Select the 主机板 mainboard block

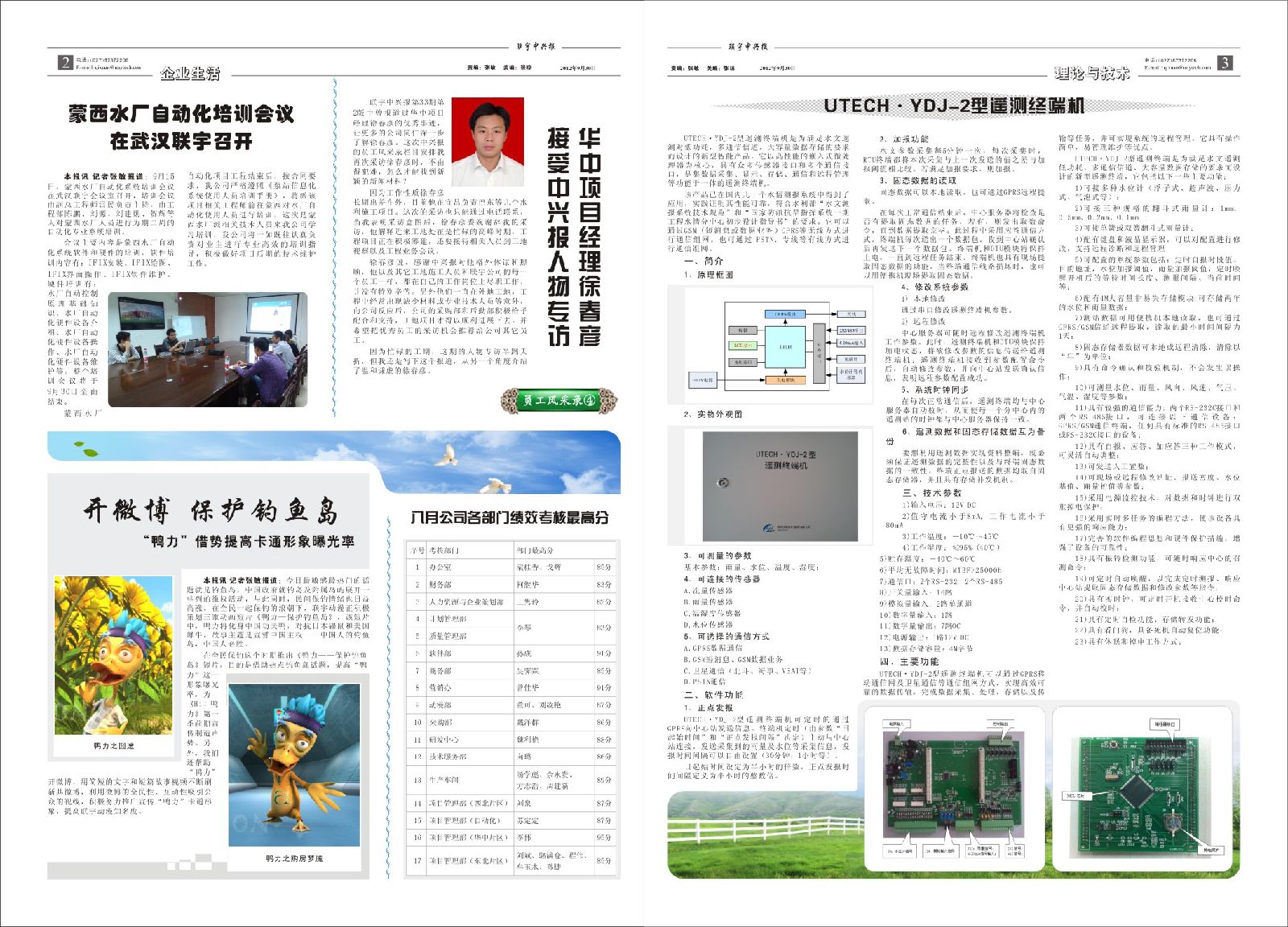(x=785, y=348)
